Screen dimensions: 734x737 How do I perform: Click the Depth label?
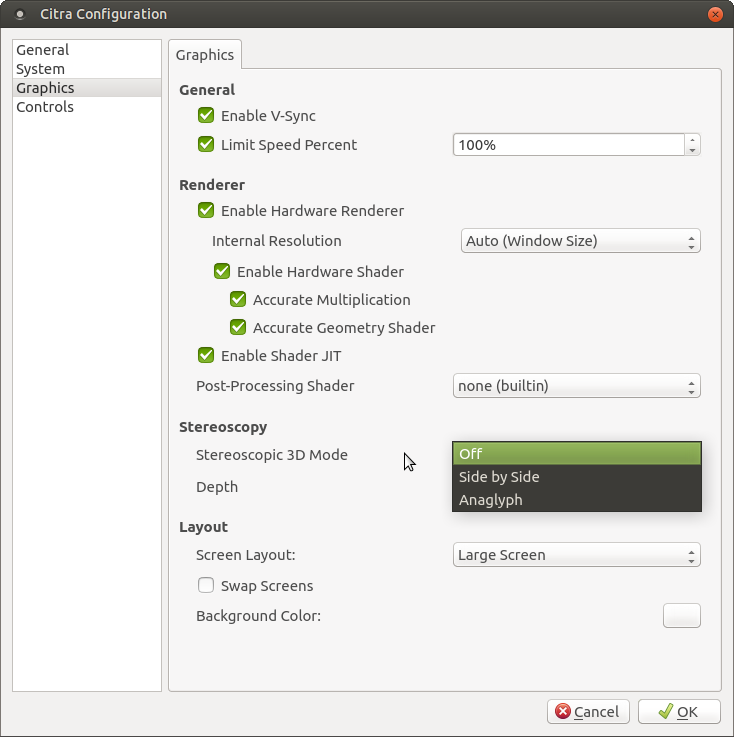point(217,487)
